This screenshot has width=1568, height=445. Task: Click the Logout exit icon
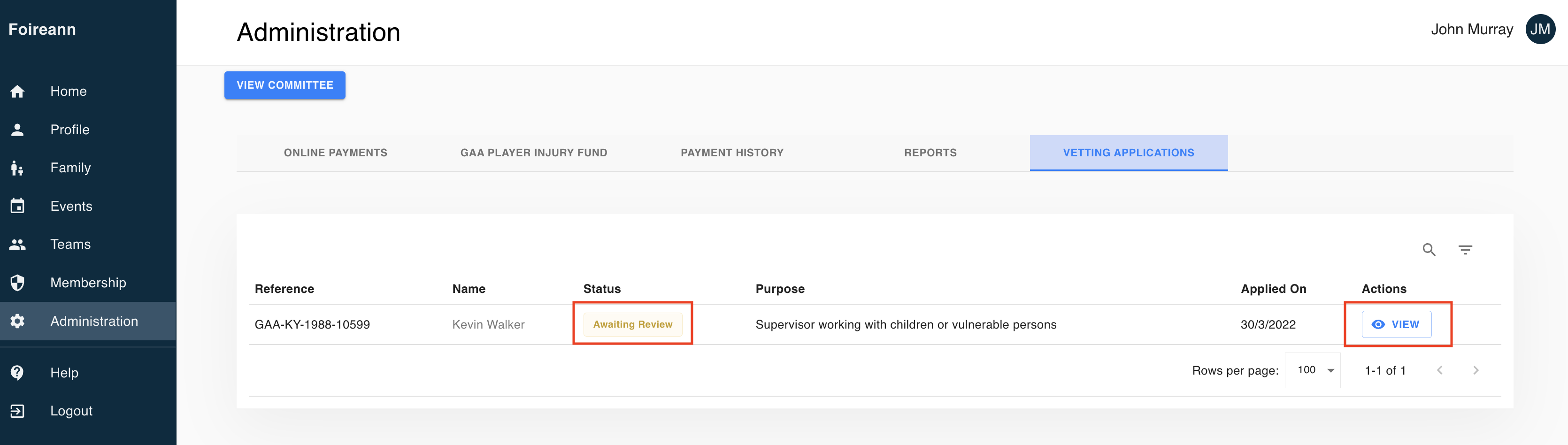[x=18, y=411]
